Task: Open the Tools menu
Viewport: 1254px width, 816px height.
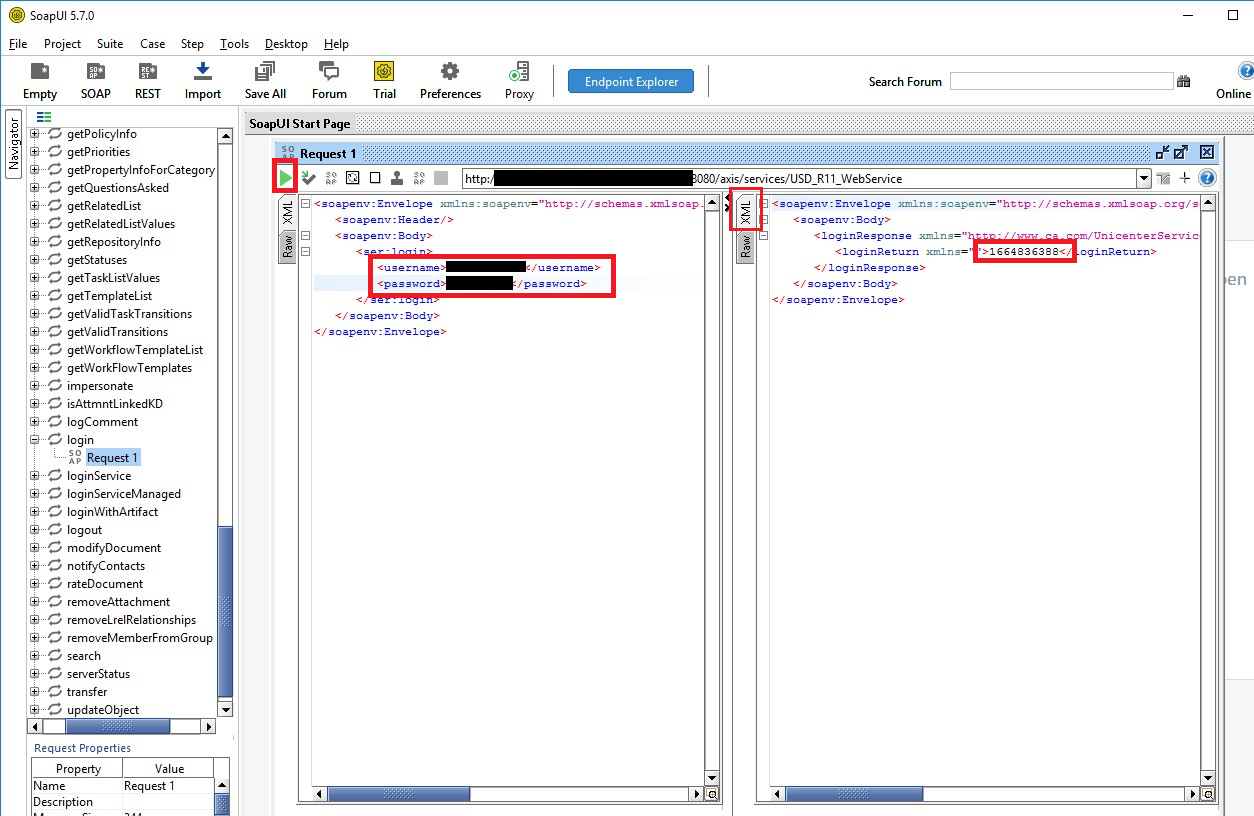Action: (x=234, y=44)
